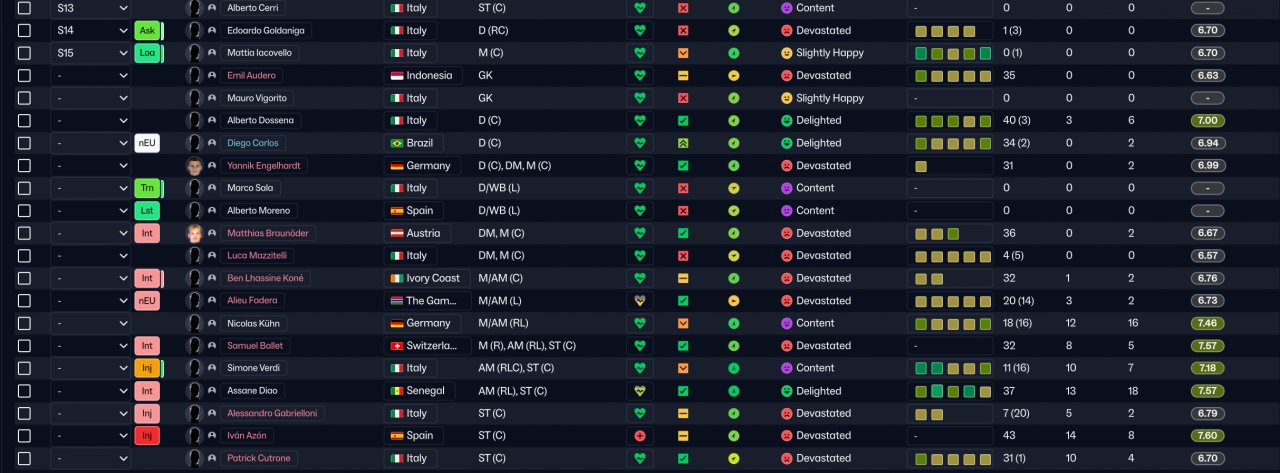
Task: Click Alberto Moreno's Lst status icon
Action: pos(147,211)
